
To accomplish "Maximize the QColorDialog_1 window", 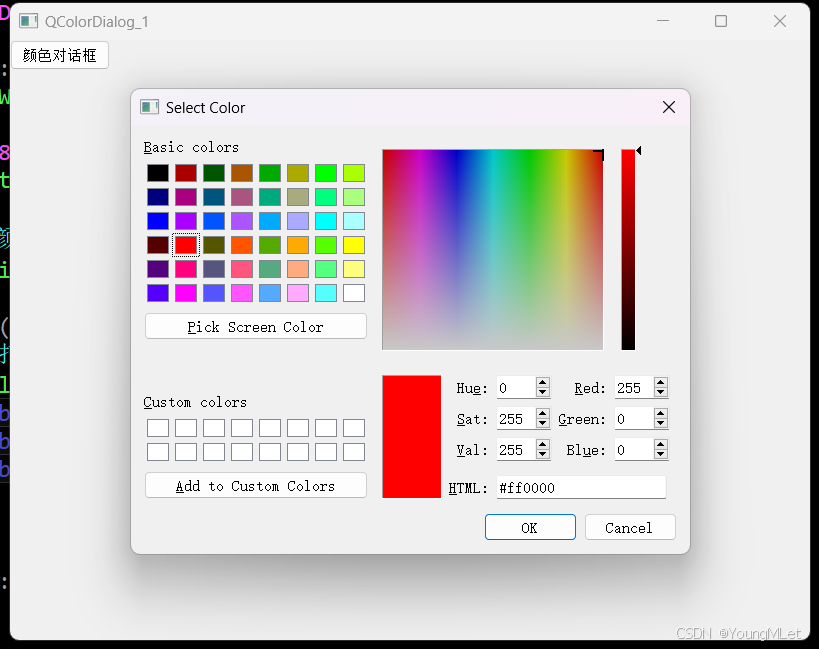I will [x=721, y=21].
